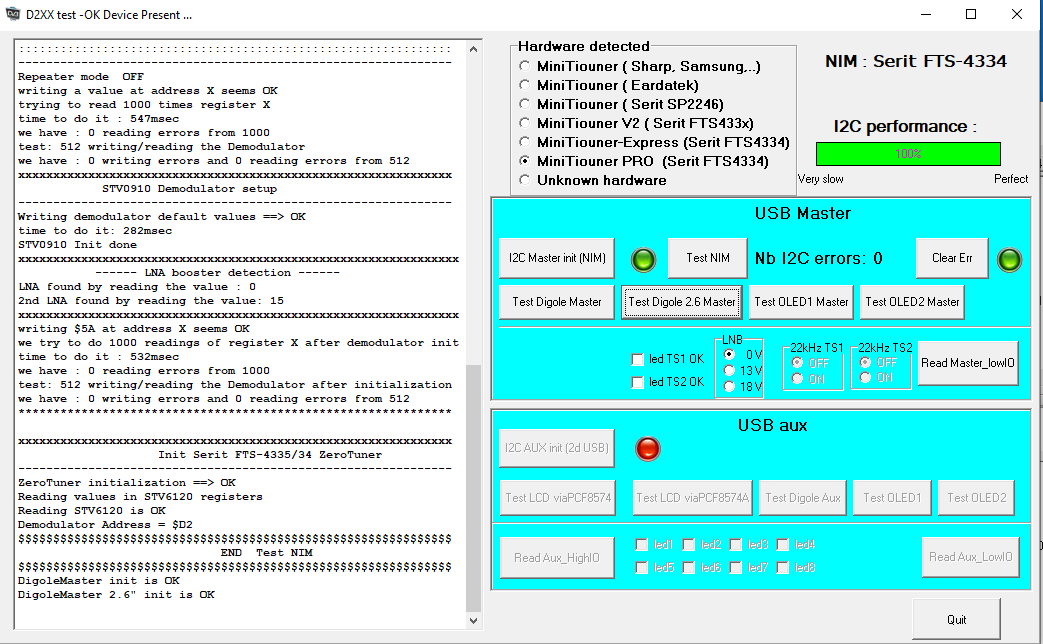This screenshot has width=1043, height=644.
Task: Click the Test OLED2 button in USB aux
Action: click(x=976, y=498)
